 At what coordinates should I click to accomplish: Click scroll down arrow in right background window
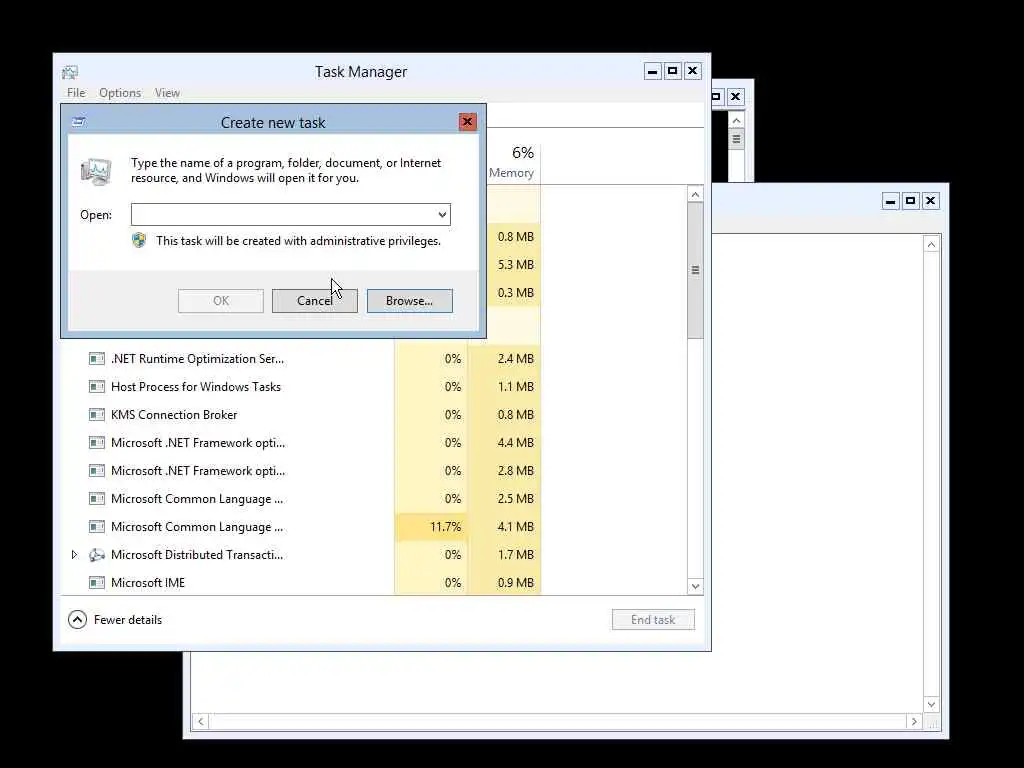(931, 704)
